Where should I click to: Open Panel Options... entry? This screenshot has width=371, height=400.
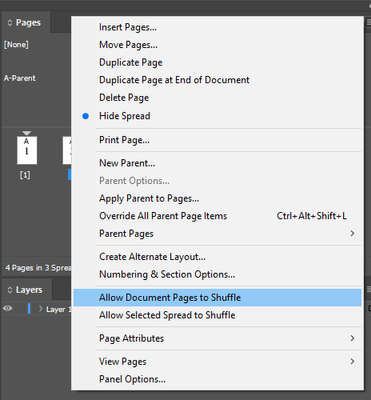pyautogui.click(x=217, y=379)
